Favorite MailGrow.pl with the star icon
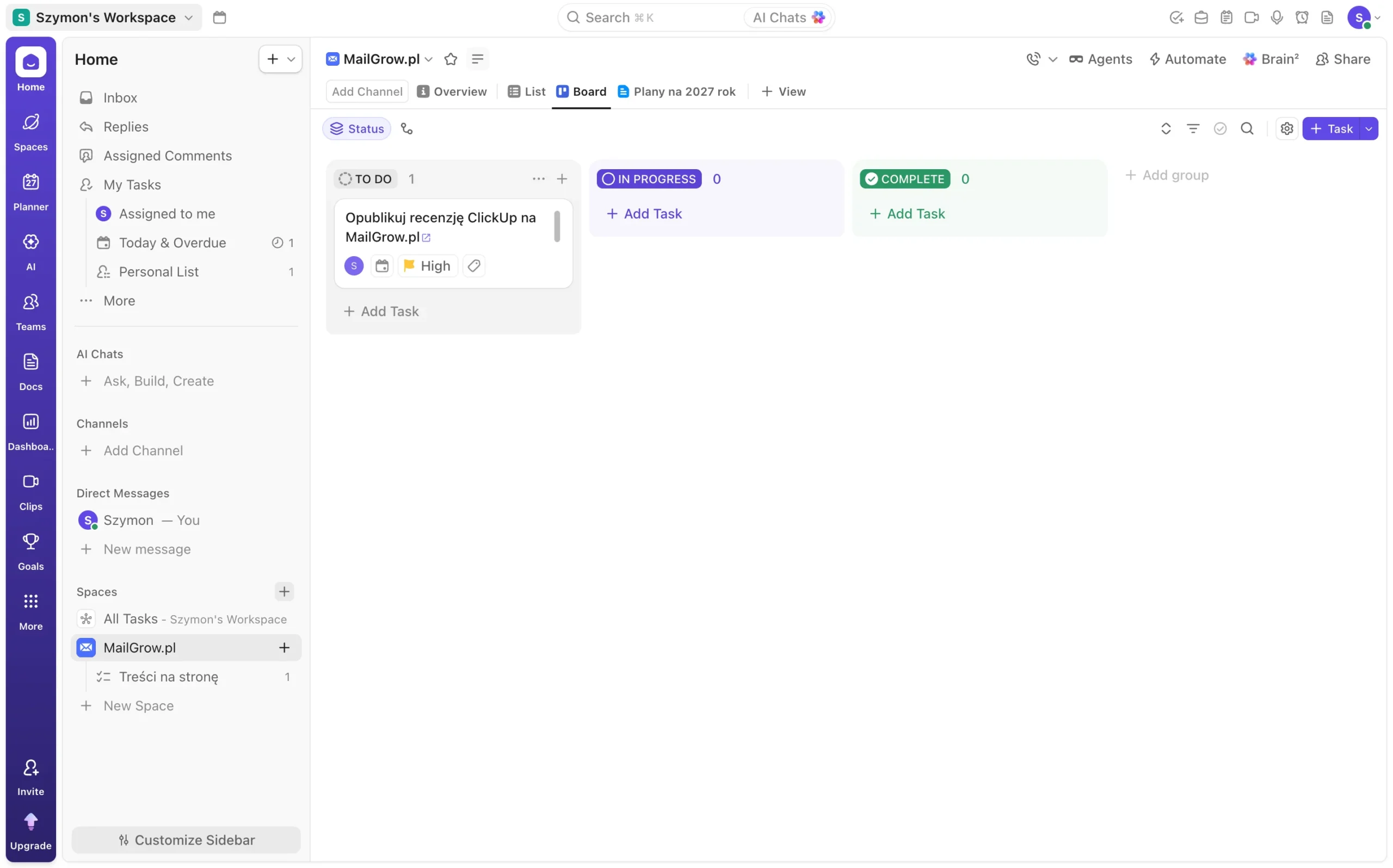1393x868 pixels. pos(451,59)
